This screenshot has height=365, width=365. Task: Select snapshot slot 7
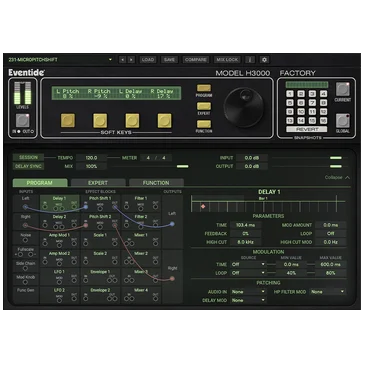click(312, 103)
